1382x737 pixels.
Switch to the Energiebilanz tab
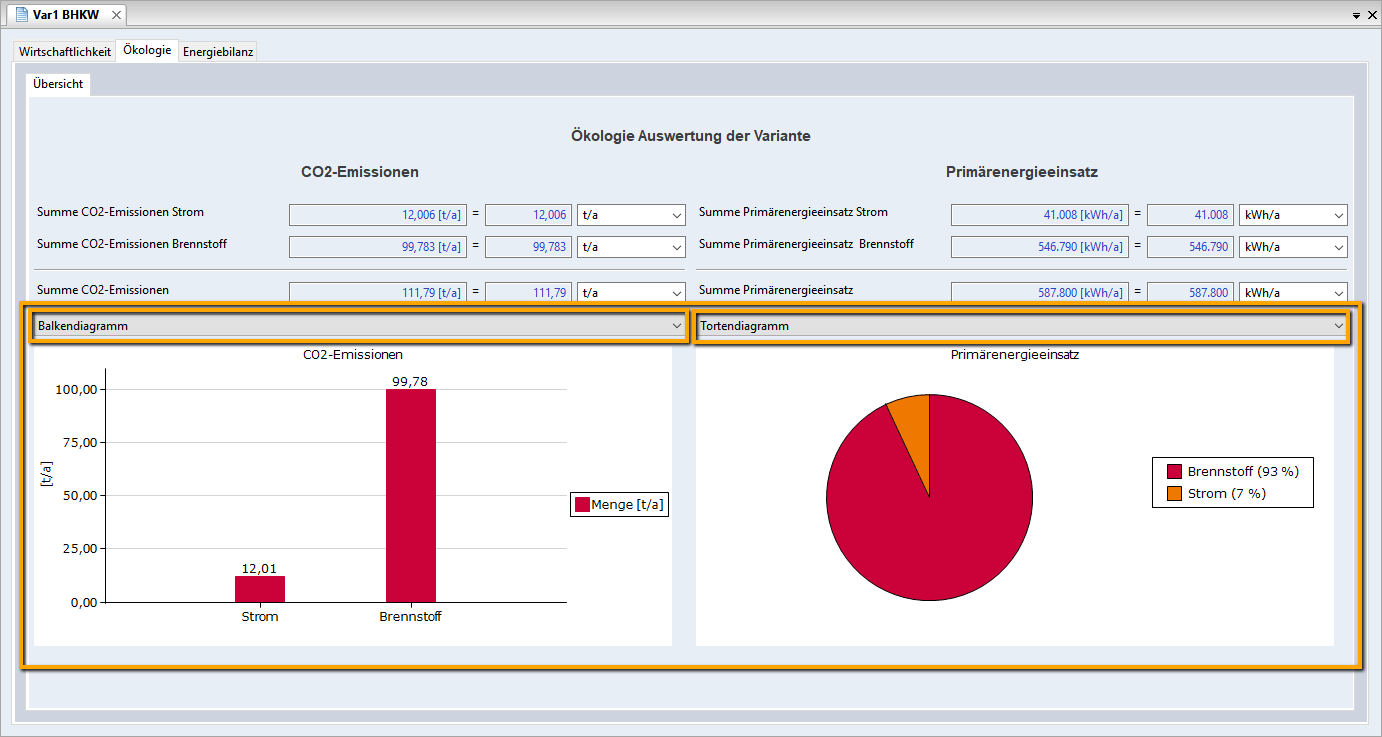point(218,52)
